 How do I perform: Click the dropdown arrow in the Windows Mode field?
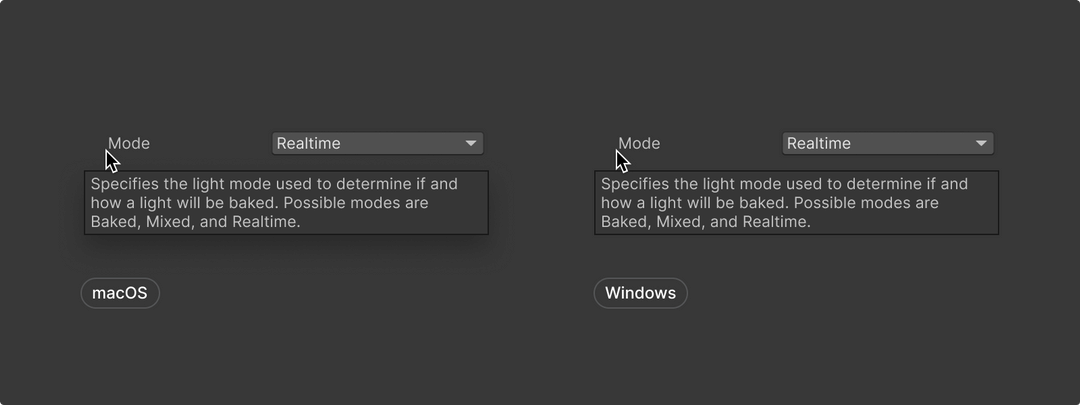click(x=982, y=144)
